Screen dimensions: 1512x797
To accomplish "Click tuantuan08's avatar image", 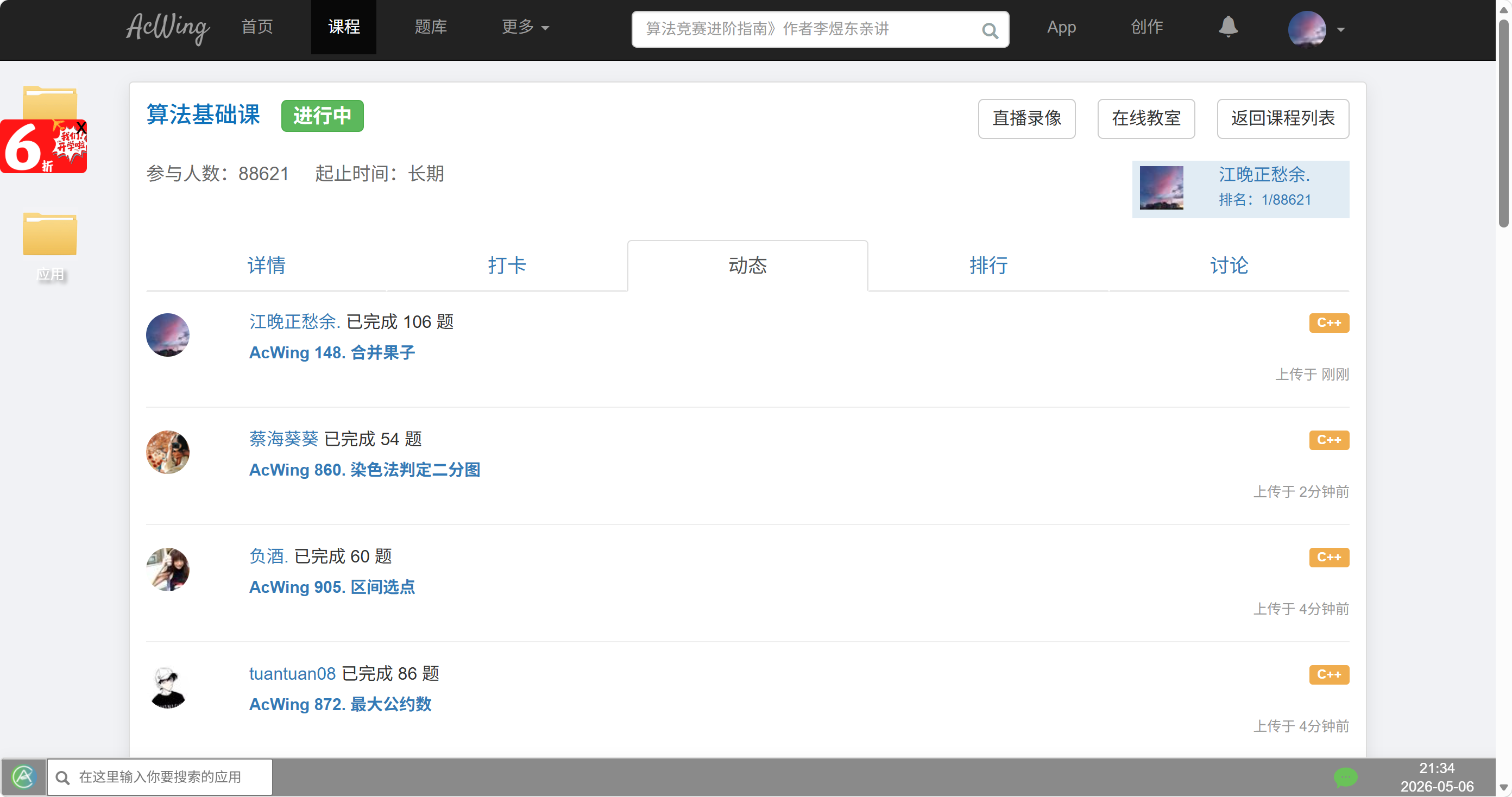I will (x=168, y=687).
